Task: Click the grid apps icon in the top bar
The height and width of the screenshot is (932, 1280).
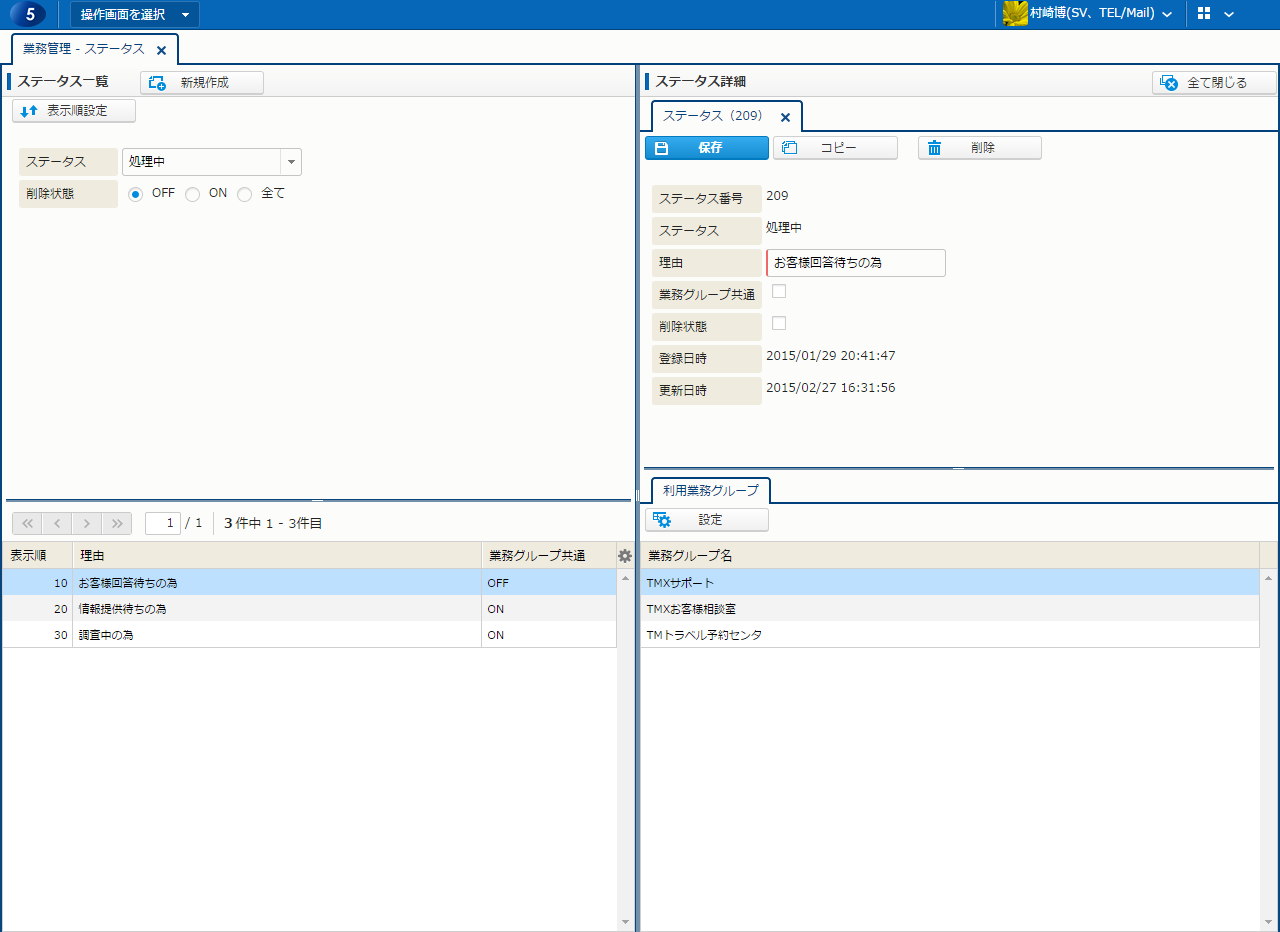Action: click(1204, 14)
